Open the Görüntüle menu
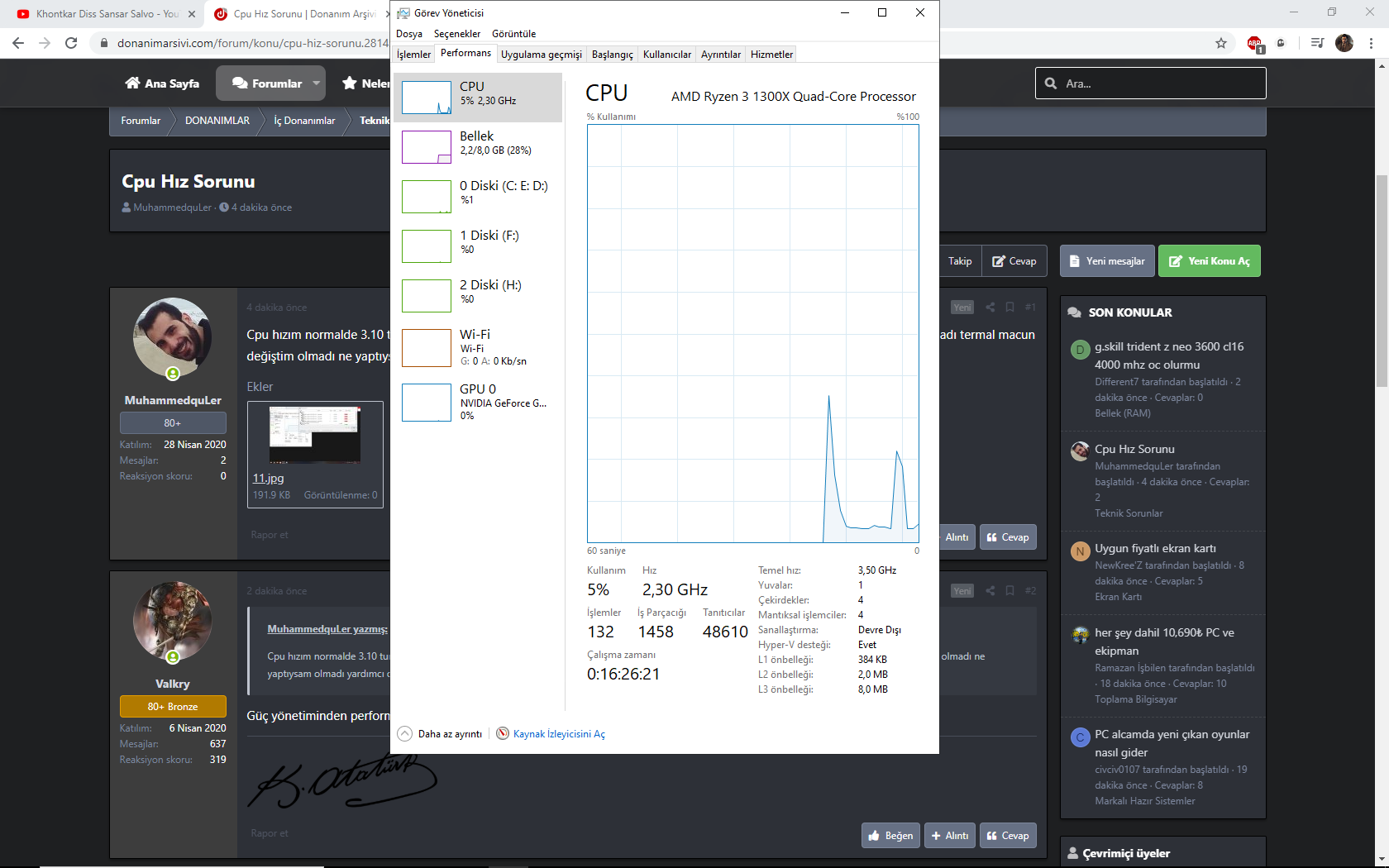 tap(513, 34)
